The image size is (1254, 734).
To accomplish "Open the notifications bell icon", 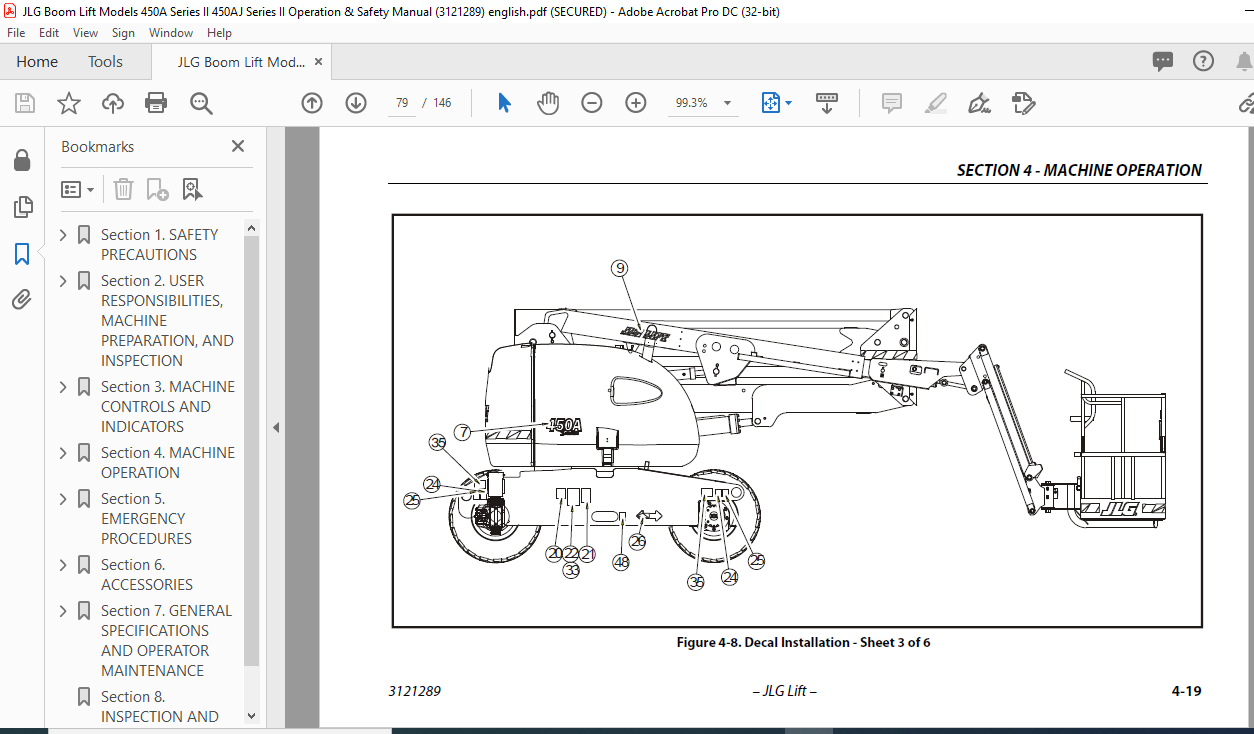I will pos(1244,61).
